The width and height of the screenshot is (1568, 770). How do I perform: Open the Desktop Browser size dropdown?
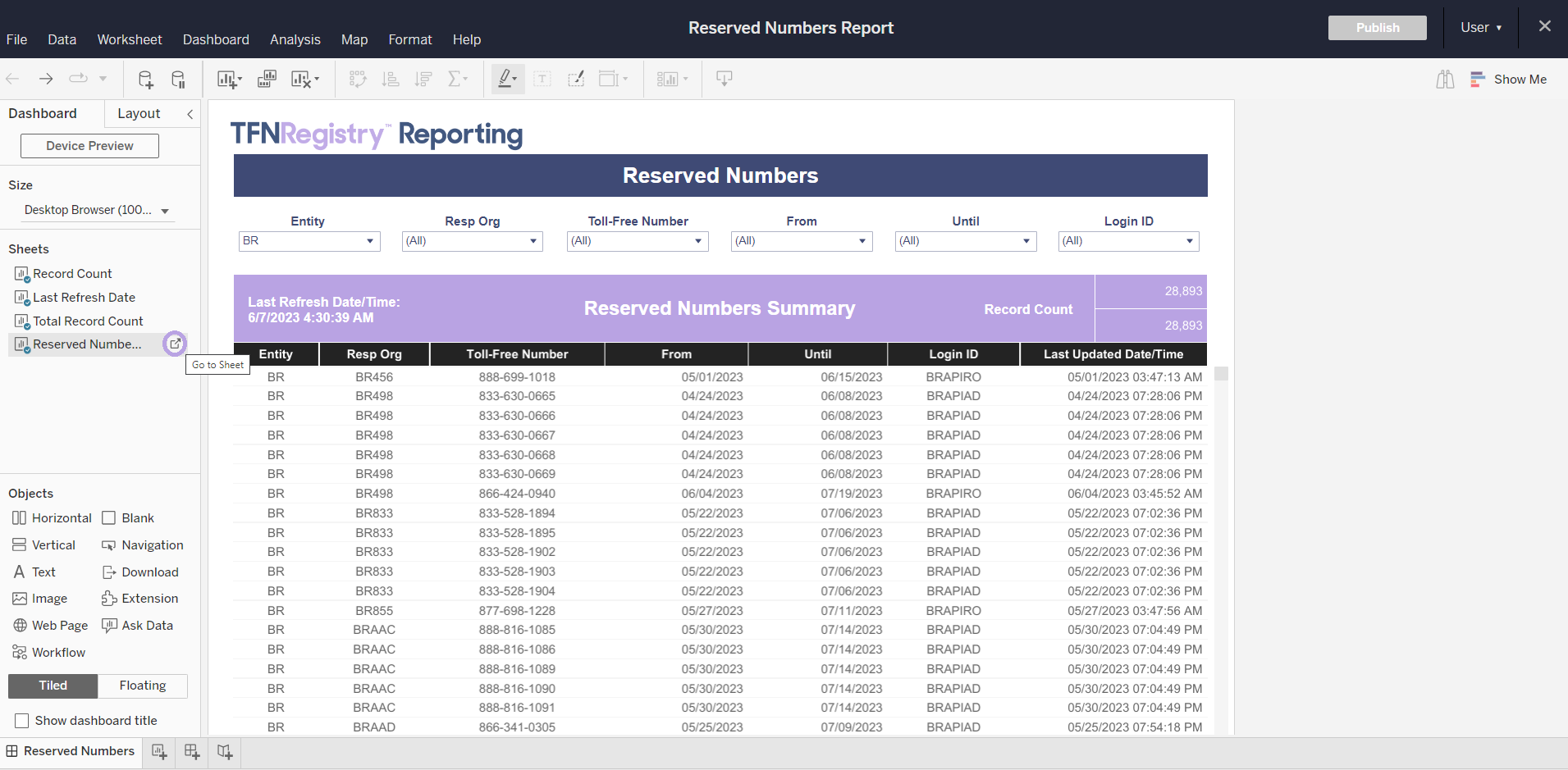tap(97, 211)
